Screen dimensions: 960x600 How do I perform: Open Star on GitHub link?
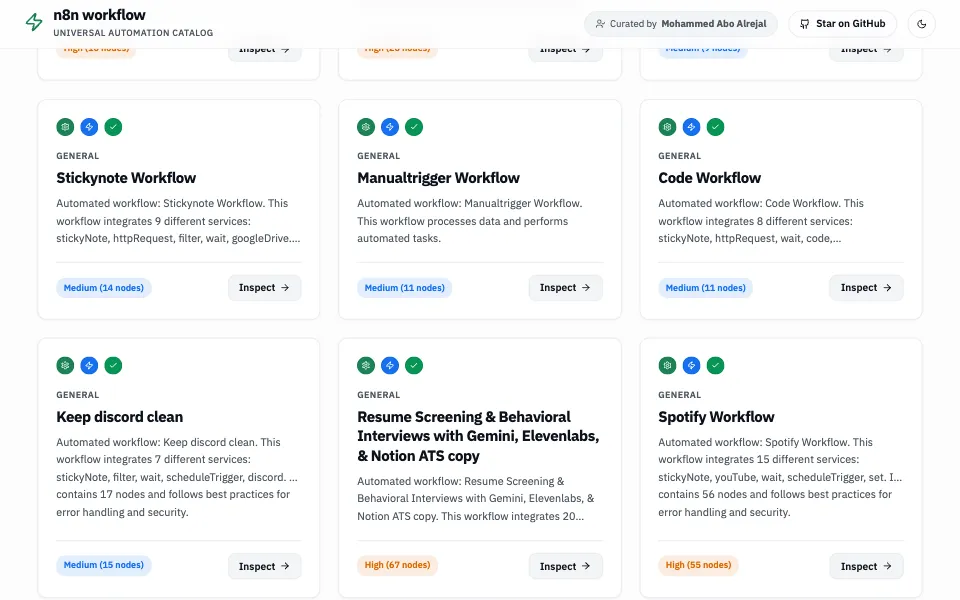[x=842, y=24]
